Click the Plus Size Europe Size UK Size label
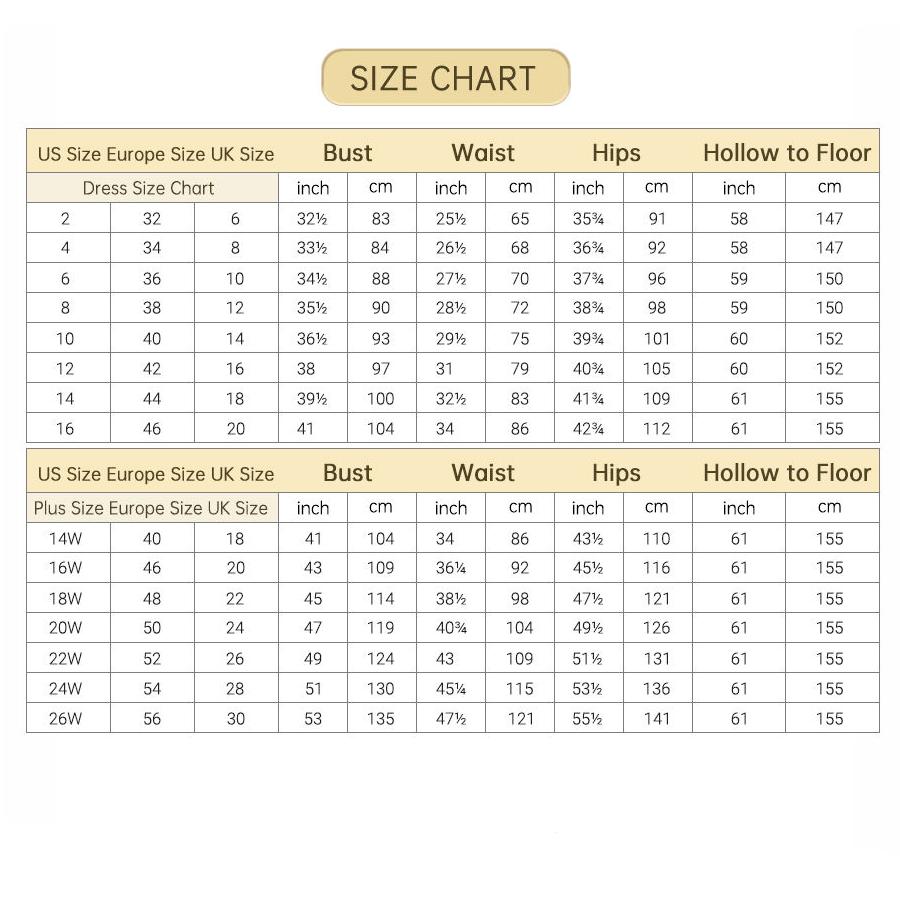Image resolution: width=900 pixels, height=900 pixels. 151,508
